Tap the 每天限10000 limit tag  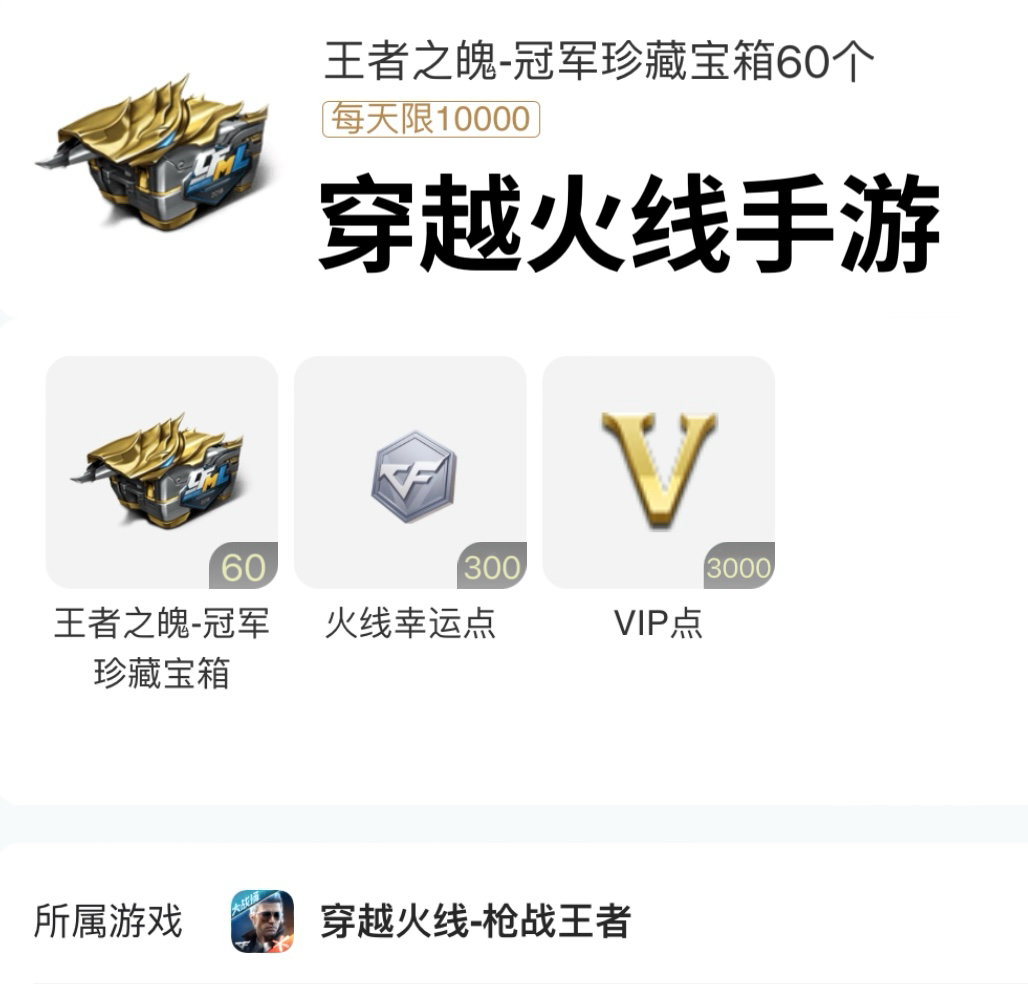pyautogui.click(x=431, y=119)
